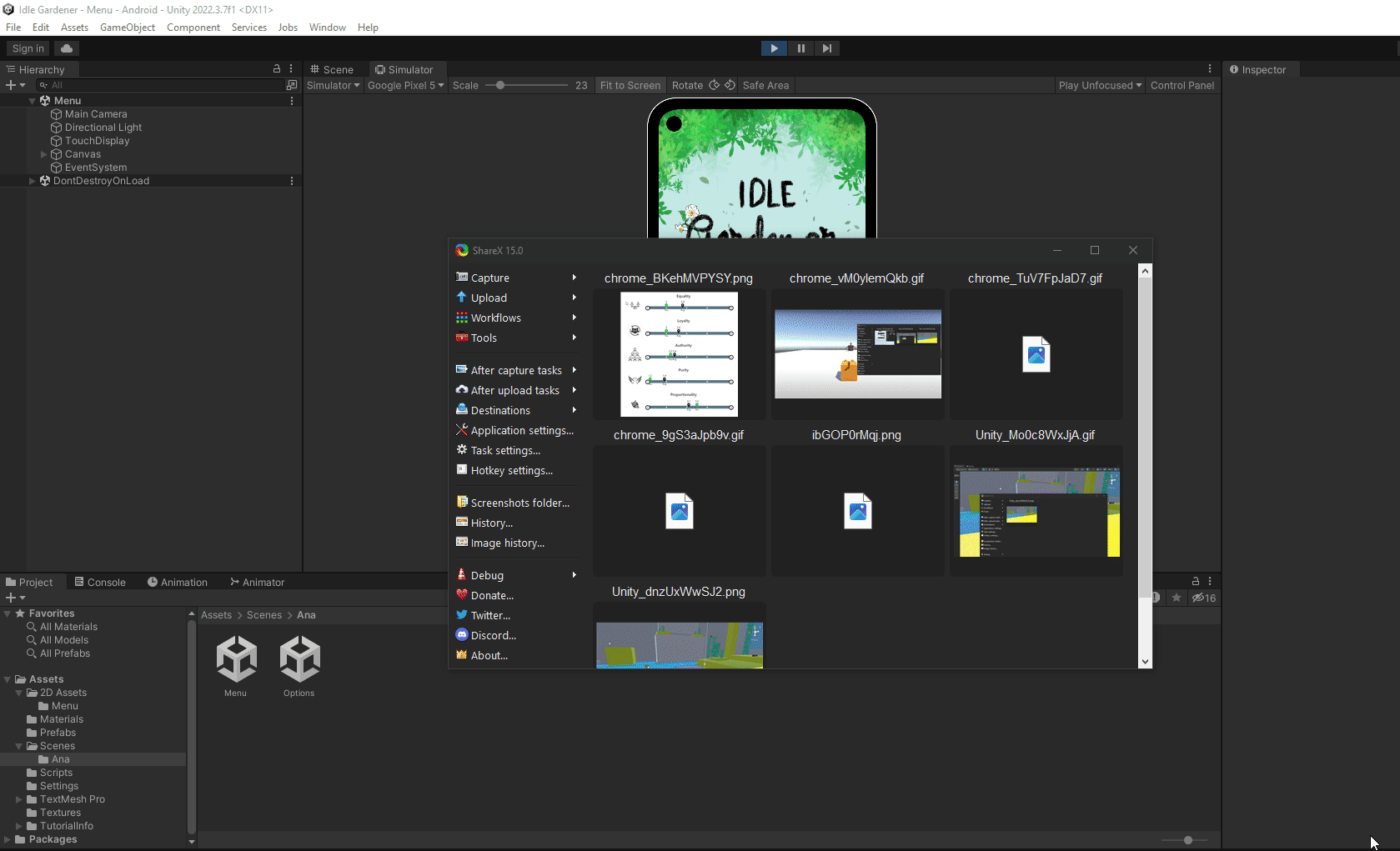This screenshot has width=1400, height=851.
Task: Lock the Hierarchy panel
Action: click(x=277, y=68)
